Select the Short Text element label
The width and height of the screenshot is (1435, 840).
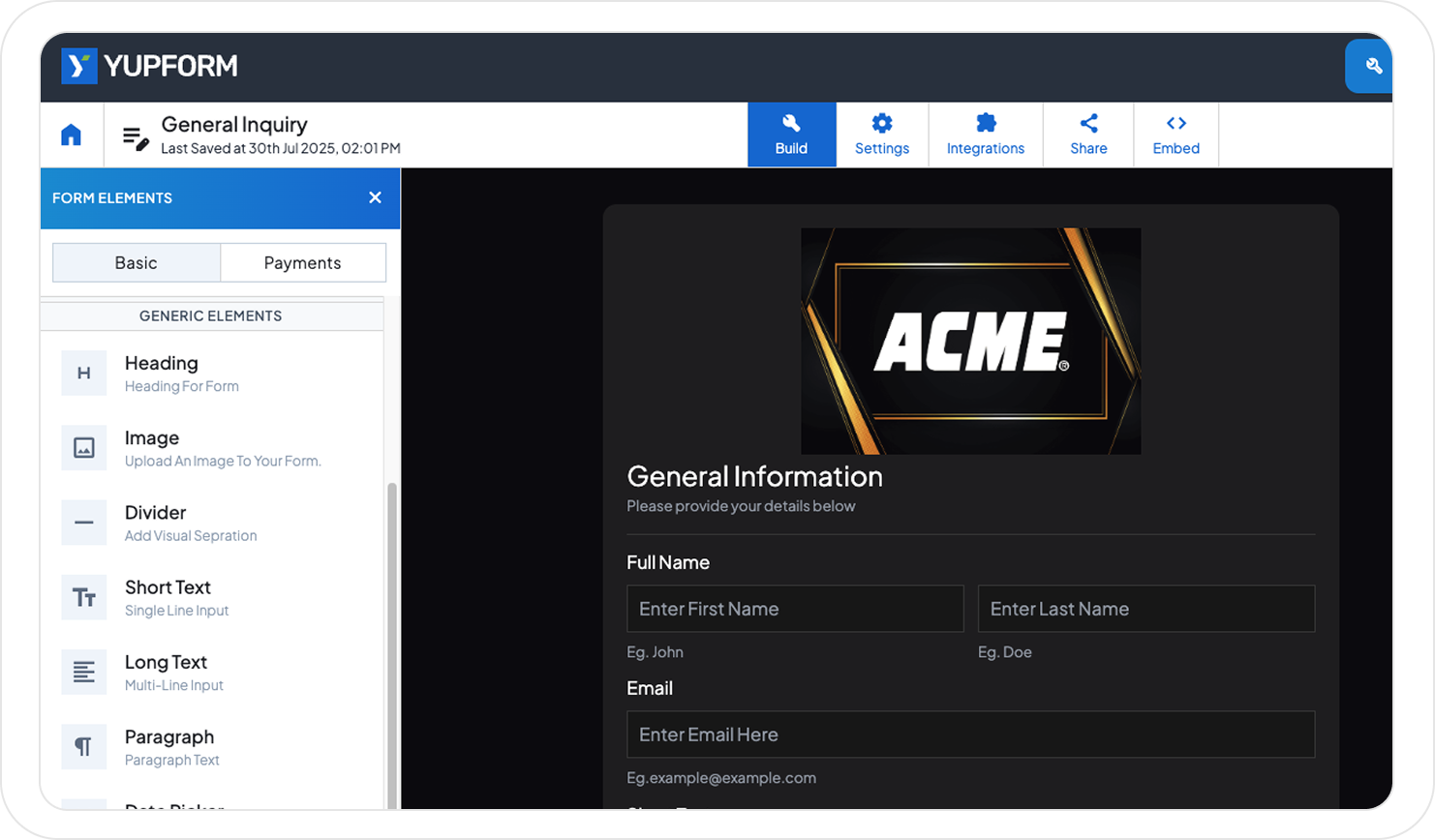tap(168, 587)
